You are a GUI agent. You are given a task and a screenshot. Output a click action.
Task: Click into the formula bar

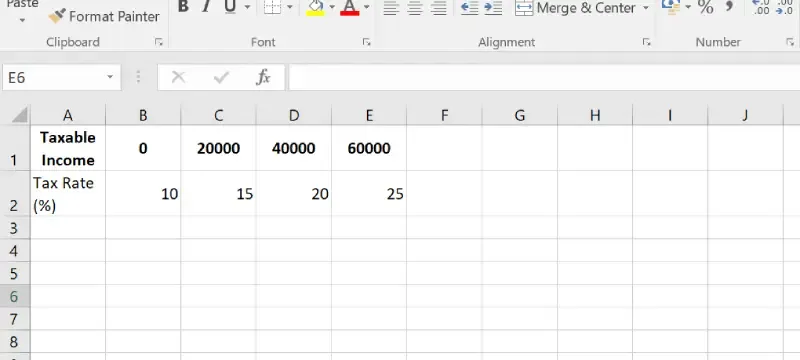click(x=544, y=78)
